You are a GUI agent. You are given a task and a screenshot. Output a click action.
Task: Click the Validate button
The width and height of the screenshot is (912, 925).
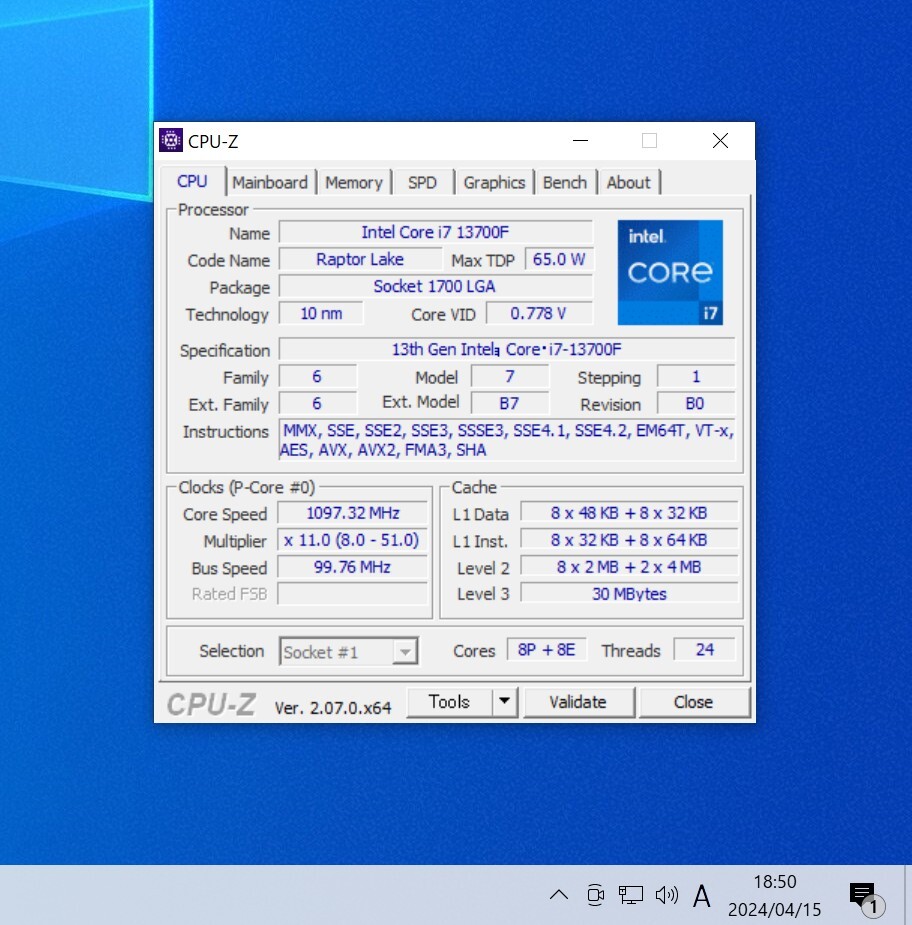(x=578, y=701)
